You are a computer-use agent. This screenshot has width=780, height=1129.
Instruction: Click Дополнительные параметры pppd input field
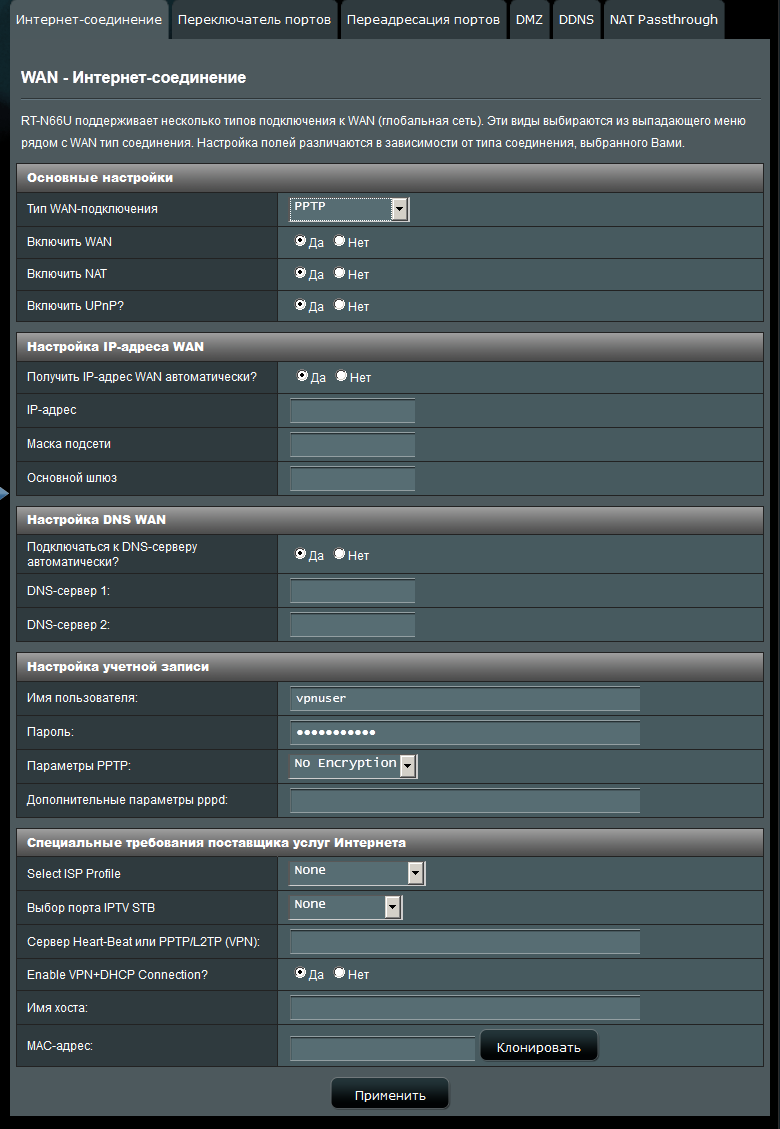coord(465,800)
